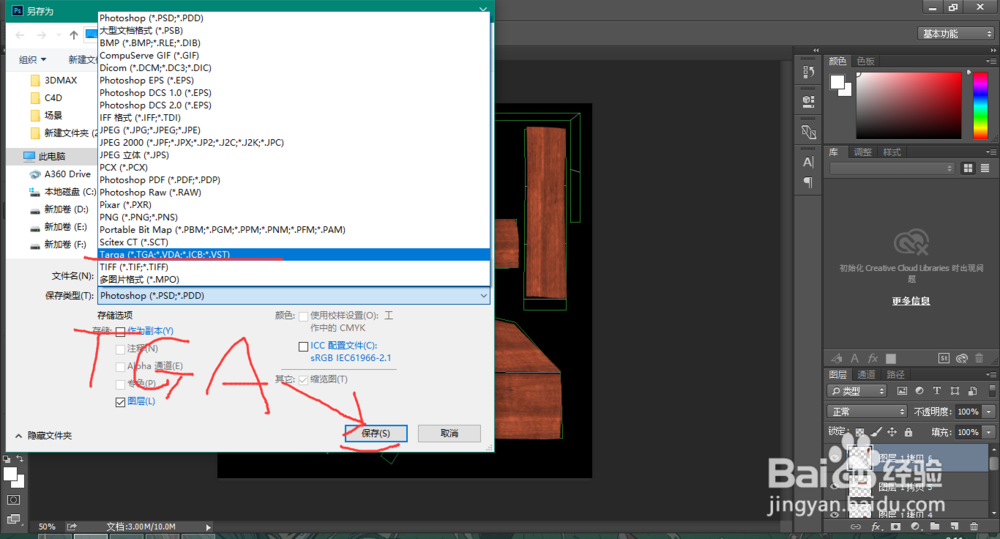Toggle layer filter on/off switch
1000x539 pixels.
point(992,390)
